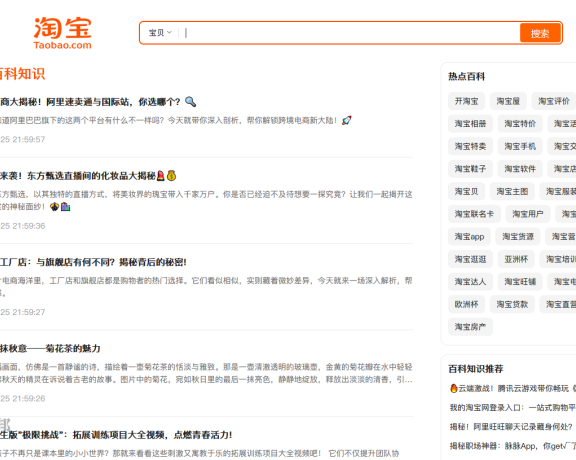
Task: Open recommended link 揭秘职场神器：脉脉App
Action: (513, 446)
